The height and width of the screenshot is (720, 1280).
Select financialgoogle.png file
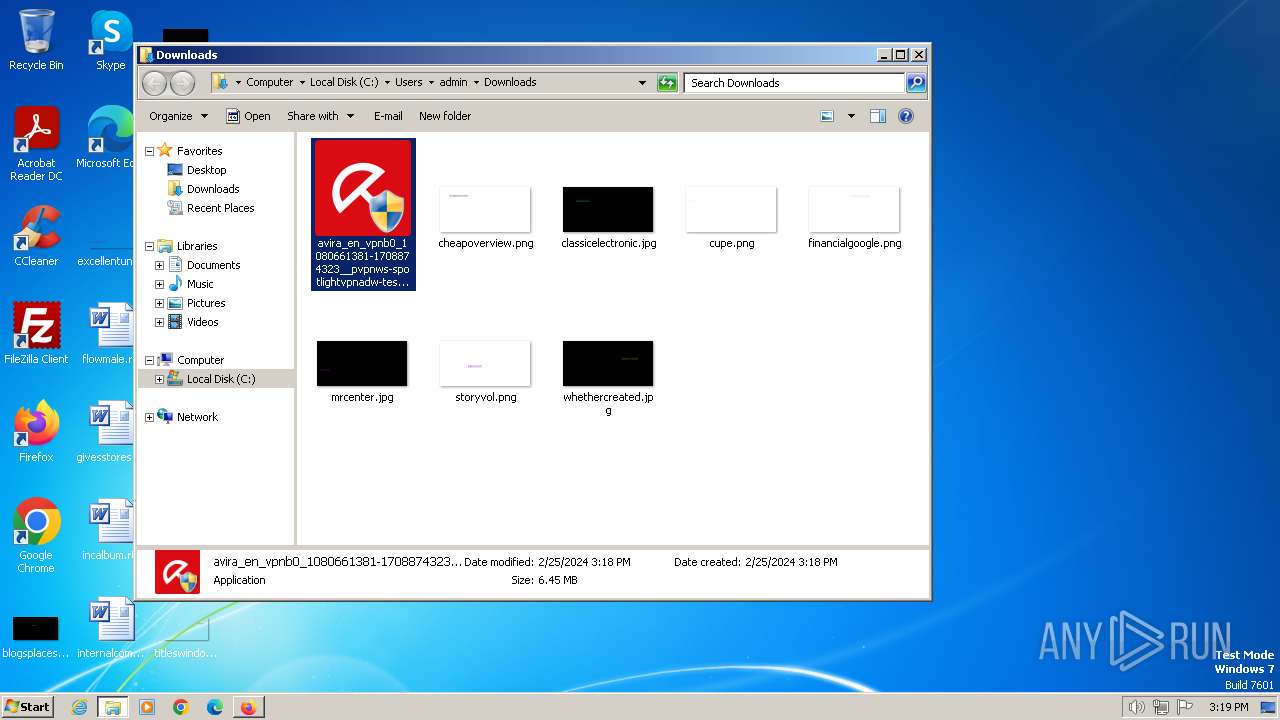(854, 217)
